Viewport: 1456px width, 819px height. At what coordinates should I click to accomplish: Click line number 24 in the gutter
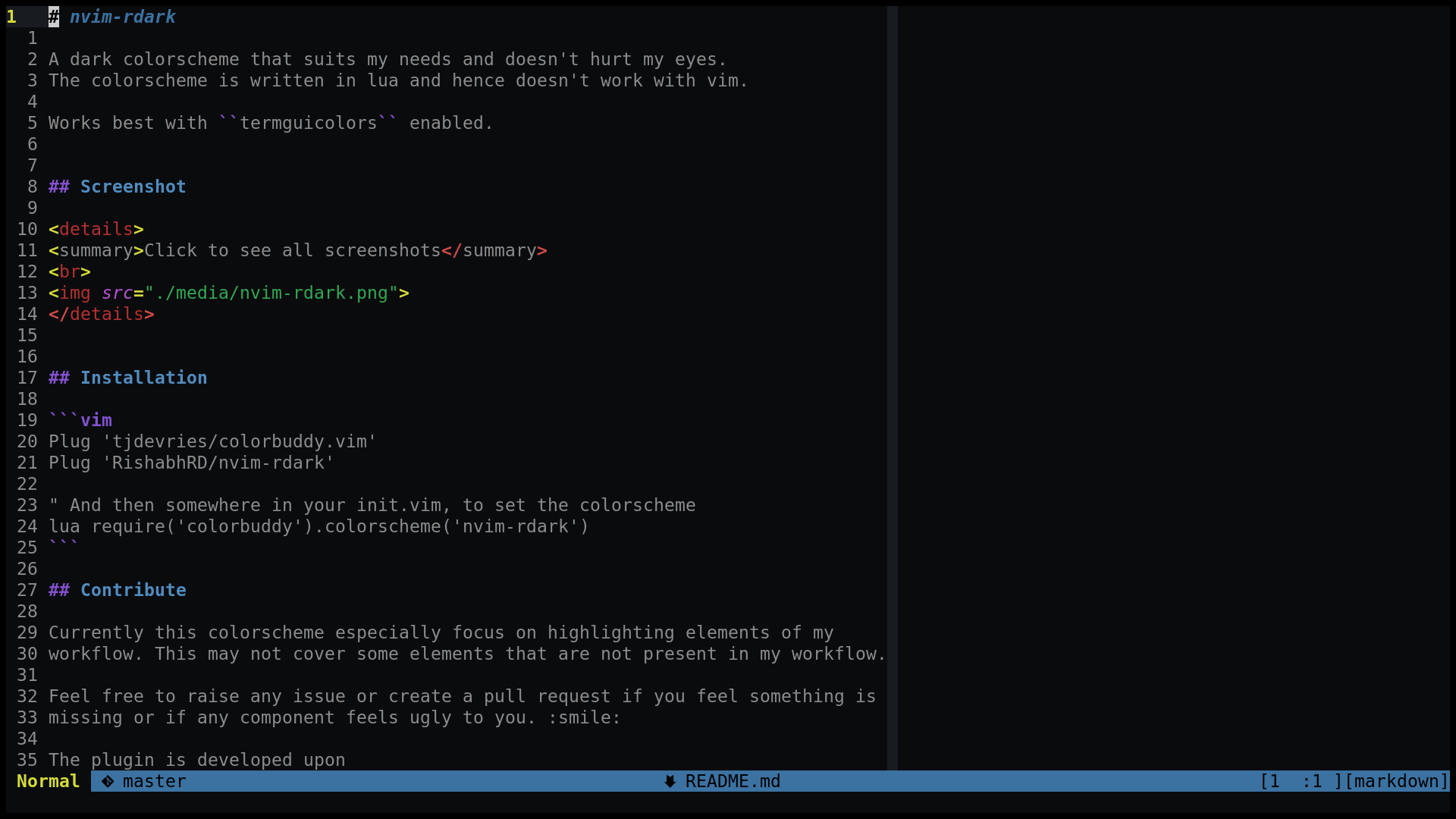click(27, 526)
